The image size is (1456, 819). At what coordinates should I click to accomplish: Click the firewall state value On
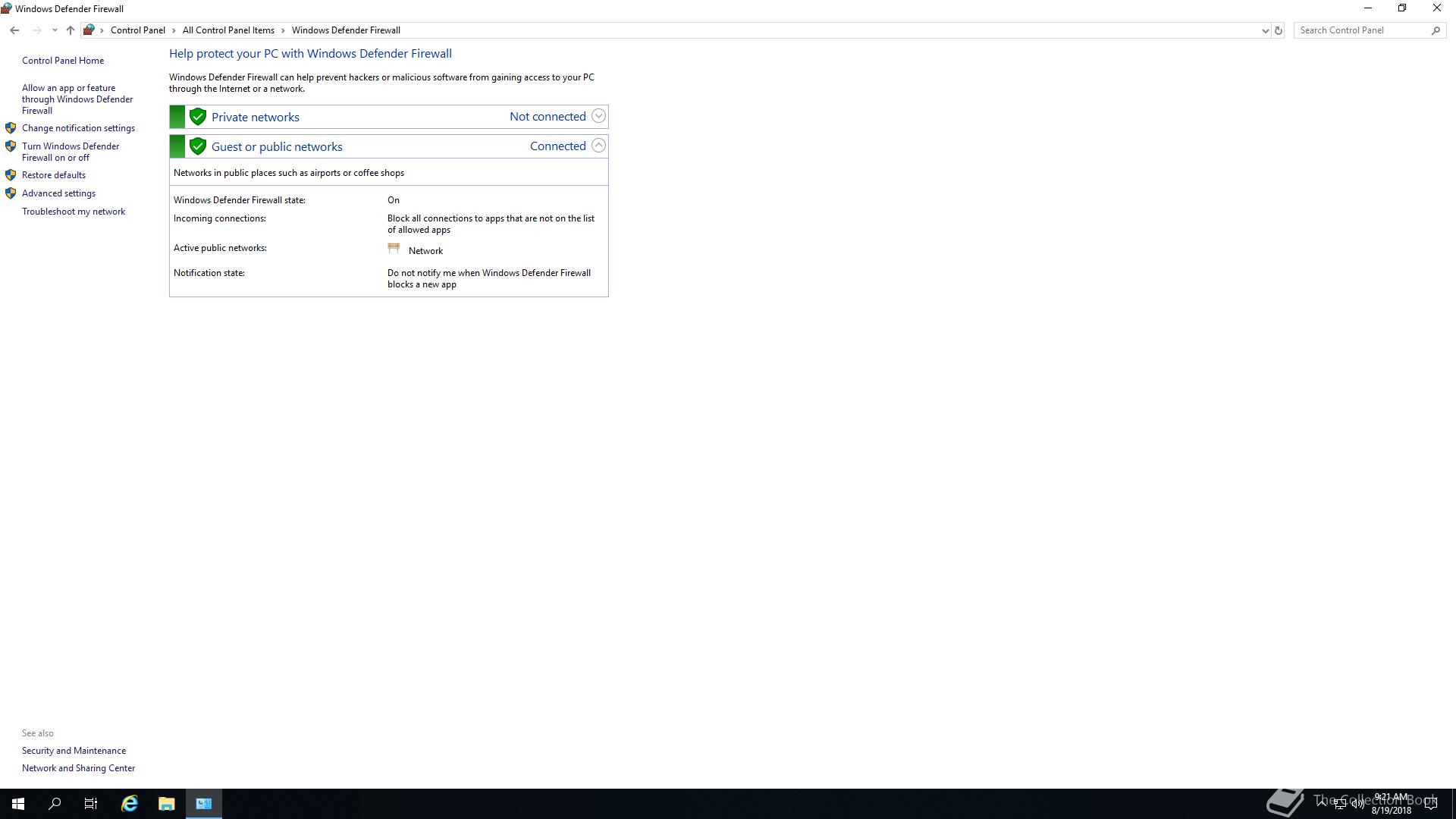[394, 200]
